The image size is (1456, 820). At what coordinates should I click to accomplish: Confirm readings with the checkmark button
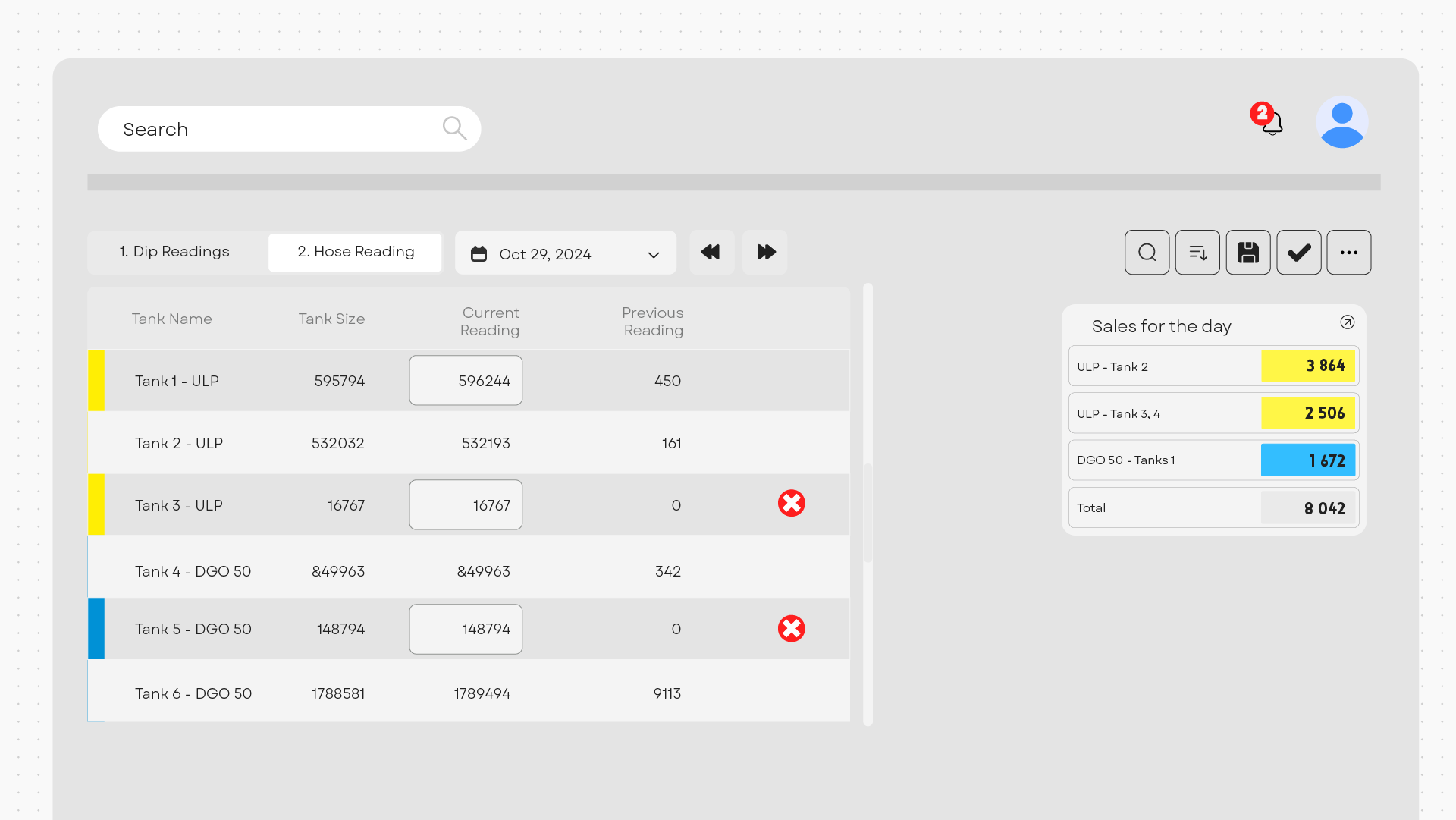(1298, 252)
